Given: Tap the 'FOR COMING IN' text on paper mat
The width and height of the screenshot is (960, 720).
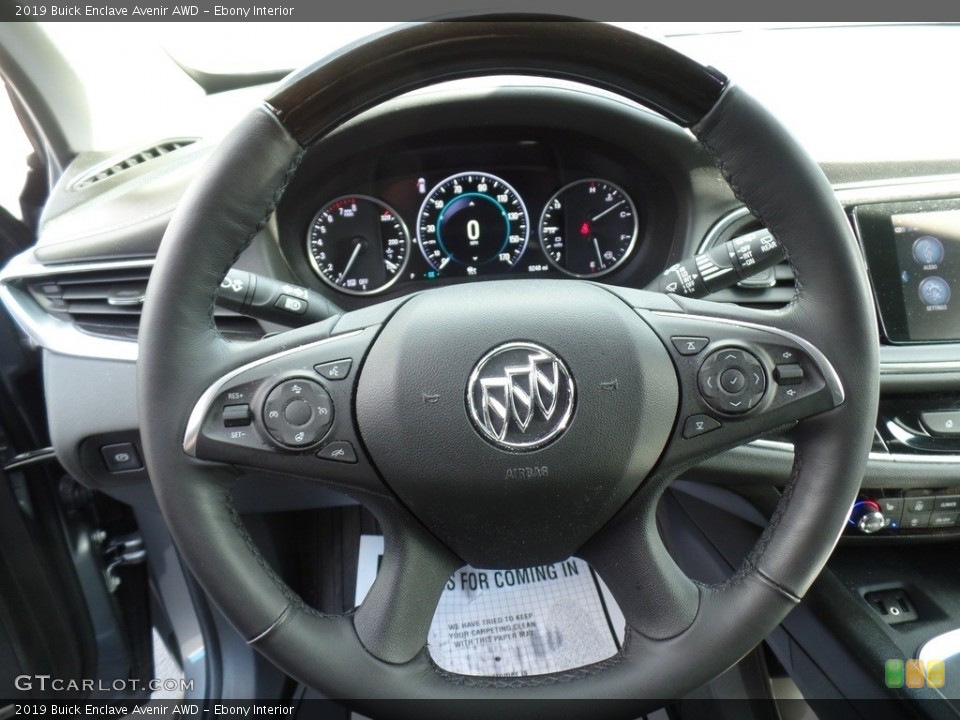Looking at the screenshot, I should 519,577.
